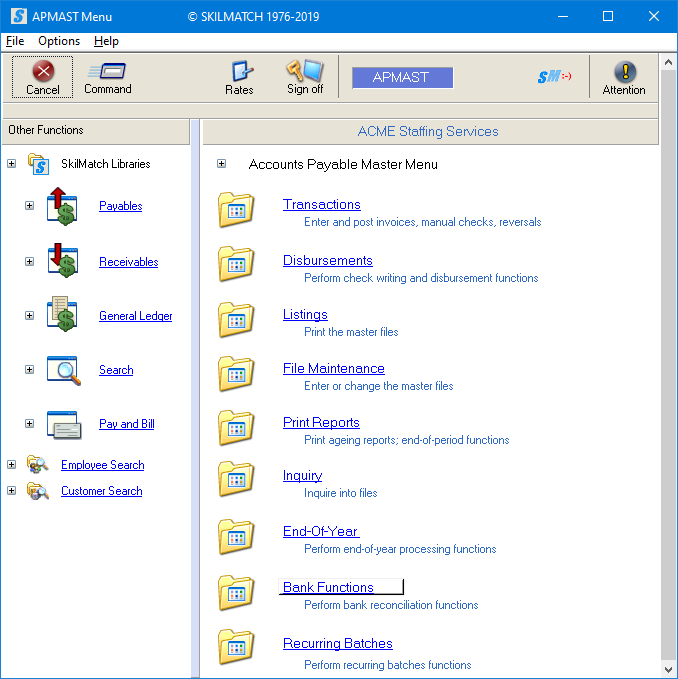Click the General Ledger icon
678x679 pixels.
(x=64, y=316)
